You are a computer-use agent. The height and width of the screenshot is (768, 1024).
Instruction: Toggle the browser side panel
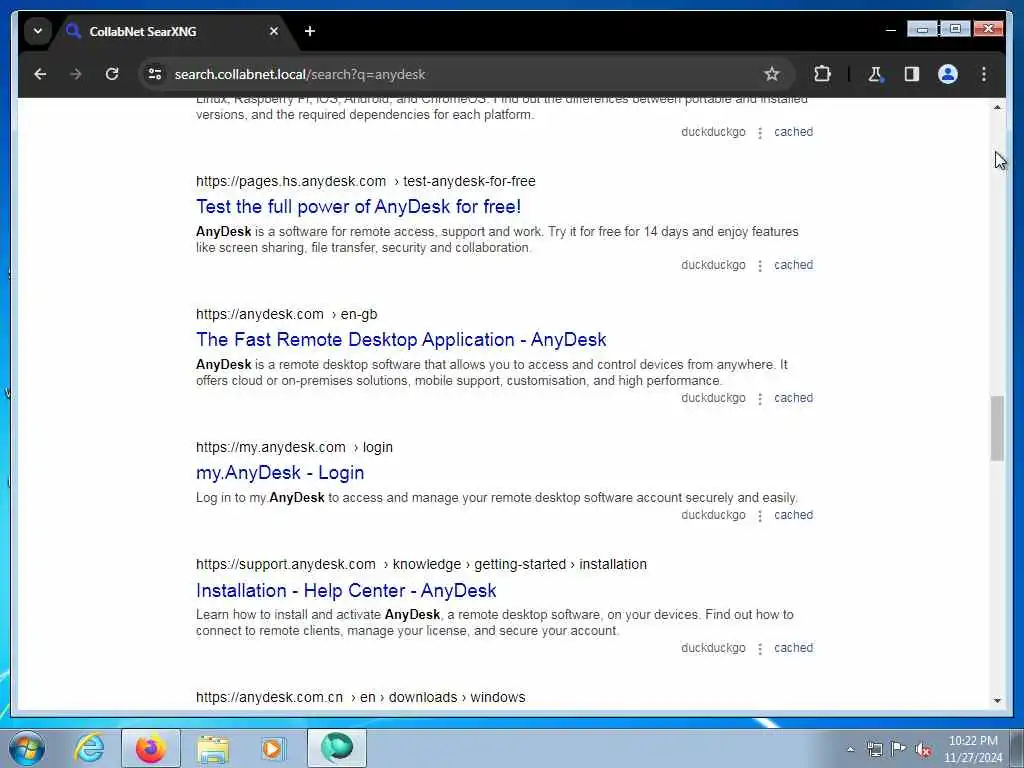click(x=912, y=74)
